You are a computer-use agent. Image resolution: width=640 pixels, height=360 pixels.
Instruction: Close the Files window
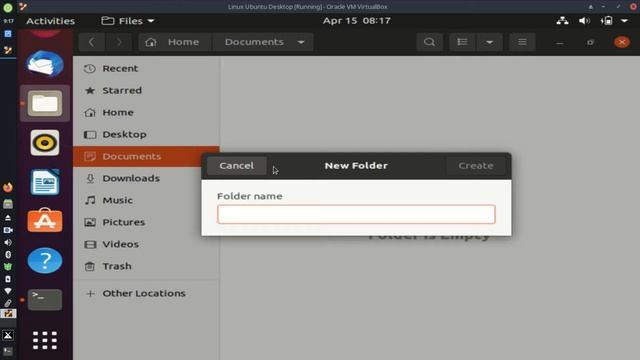(622, 42)
